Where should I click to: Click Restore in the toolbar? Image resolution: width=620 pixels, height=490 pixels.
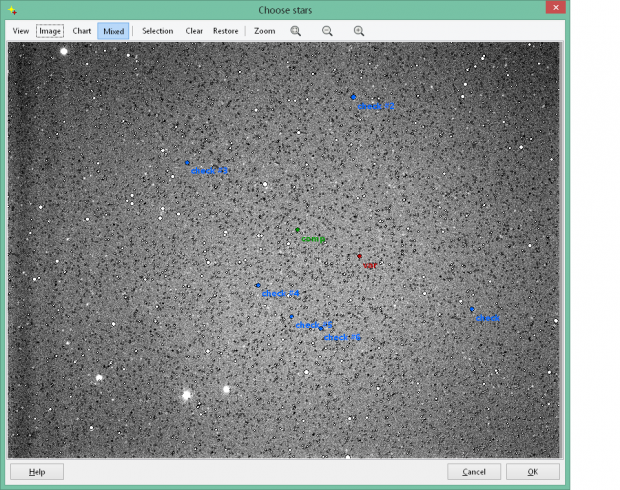tap(226, 31)
